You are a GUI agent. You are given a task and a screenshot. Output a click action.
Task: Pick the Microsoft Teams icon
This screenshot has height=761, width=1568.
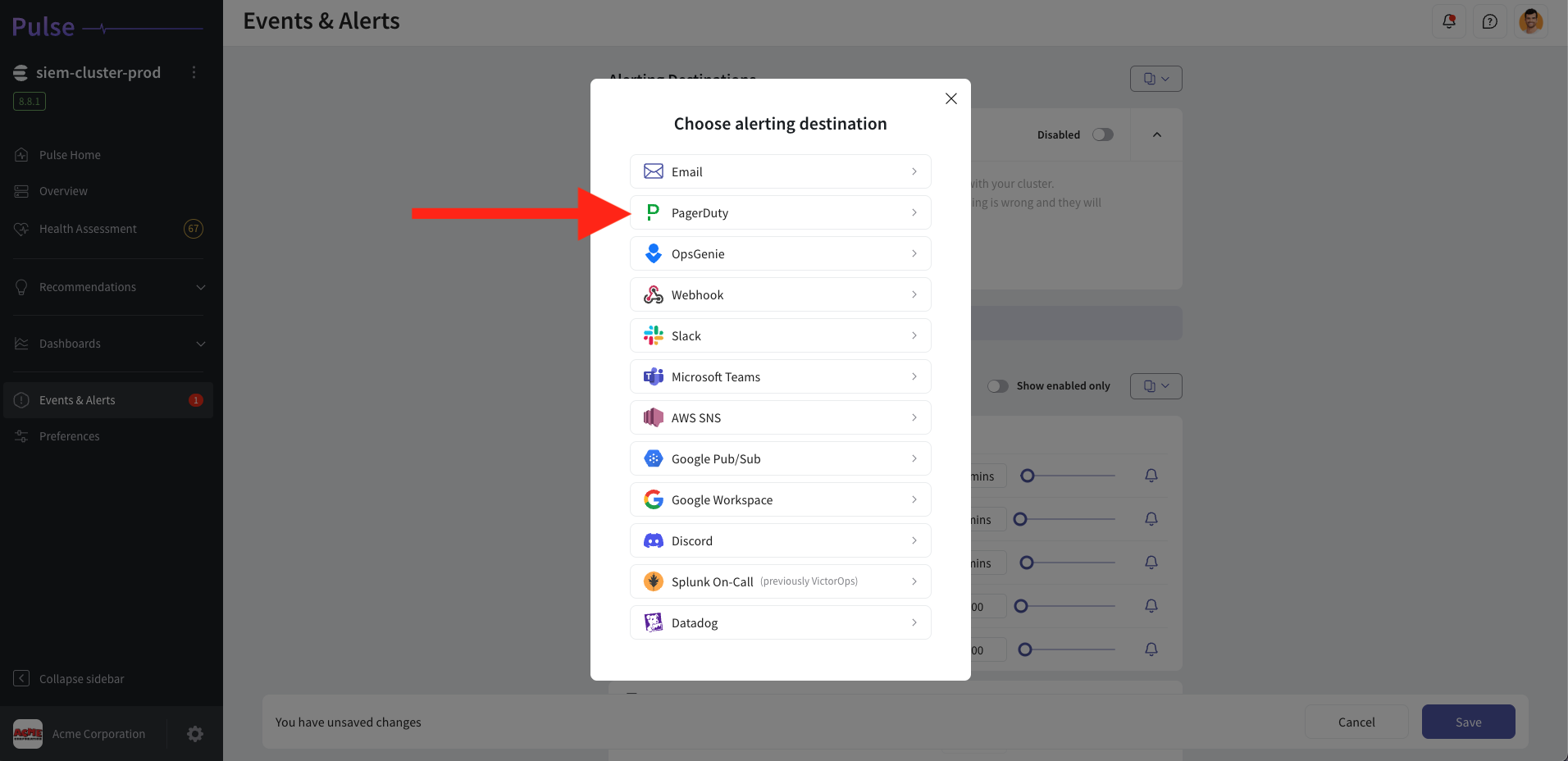[x=653, y=376]
